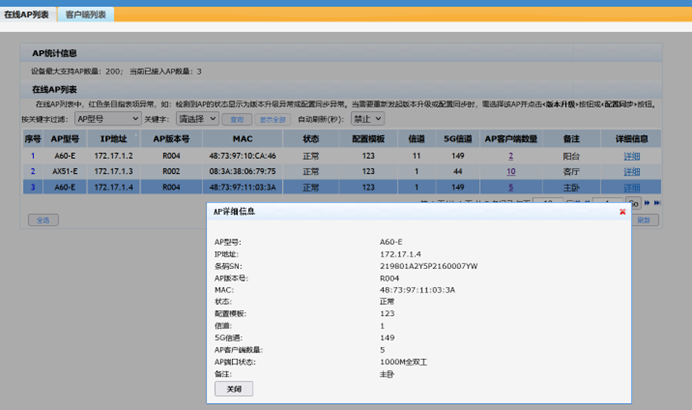The width and height of the screenshot is (692, 410).
Task: Click the AX51-E model cell
Action: (65, 172)
